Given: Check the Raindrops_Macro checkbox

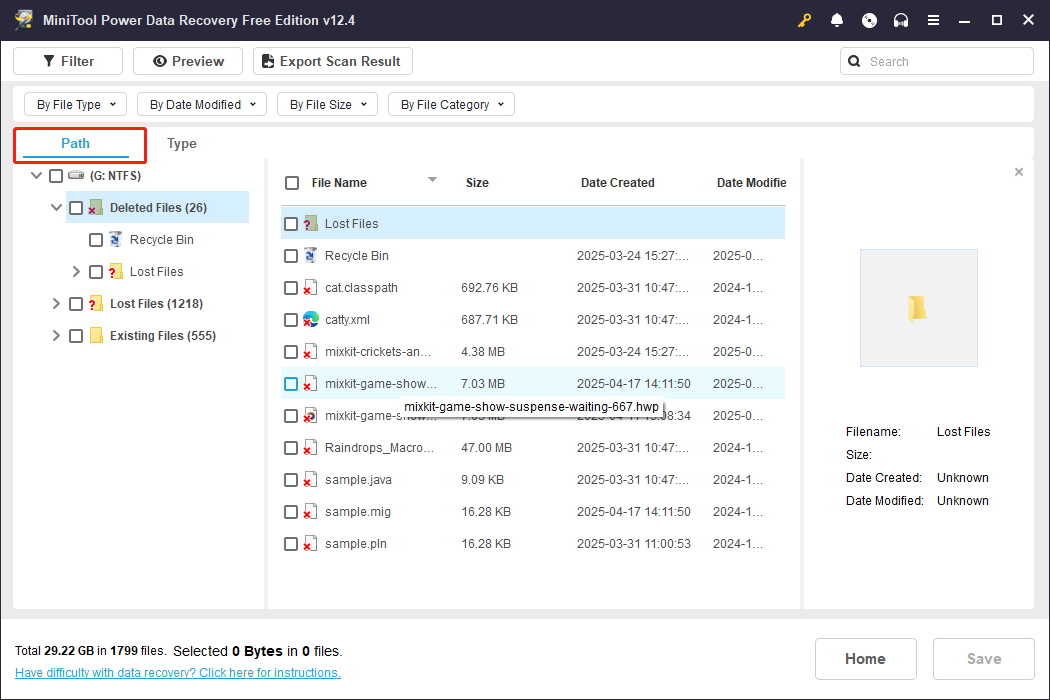Looking at the screenshot, I should pos(291,448).
